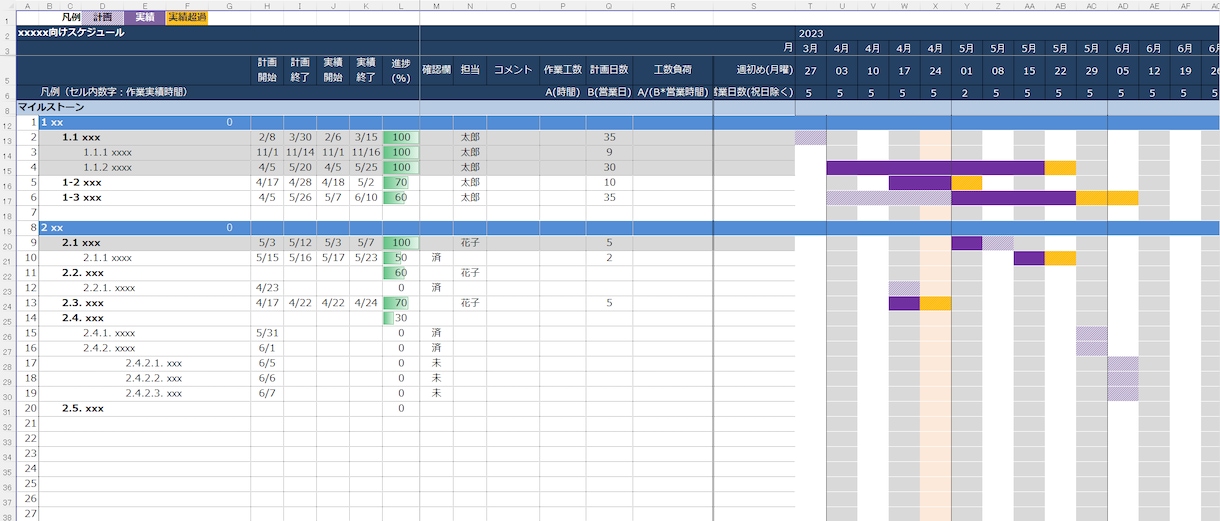Select column L header
This screenshot has width=1220, height=521.
coord(401,6)
